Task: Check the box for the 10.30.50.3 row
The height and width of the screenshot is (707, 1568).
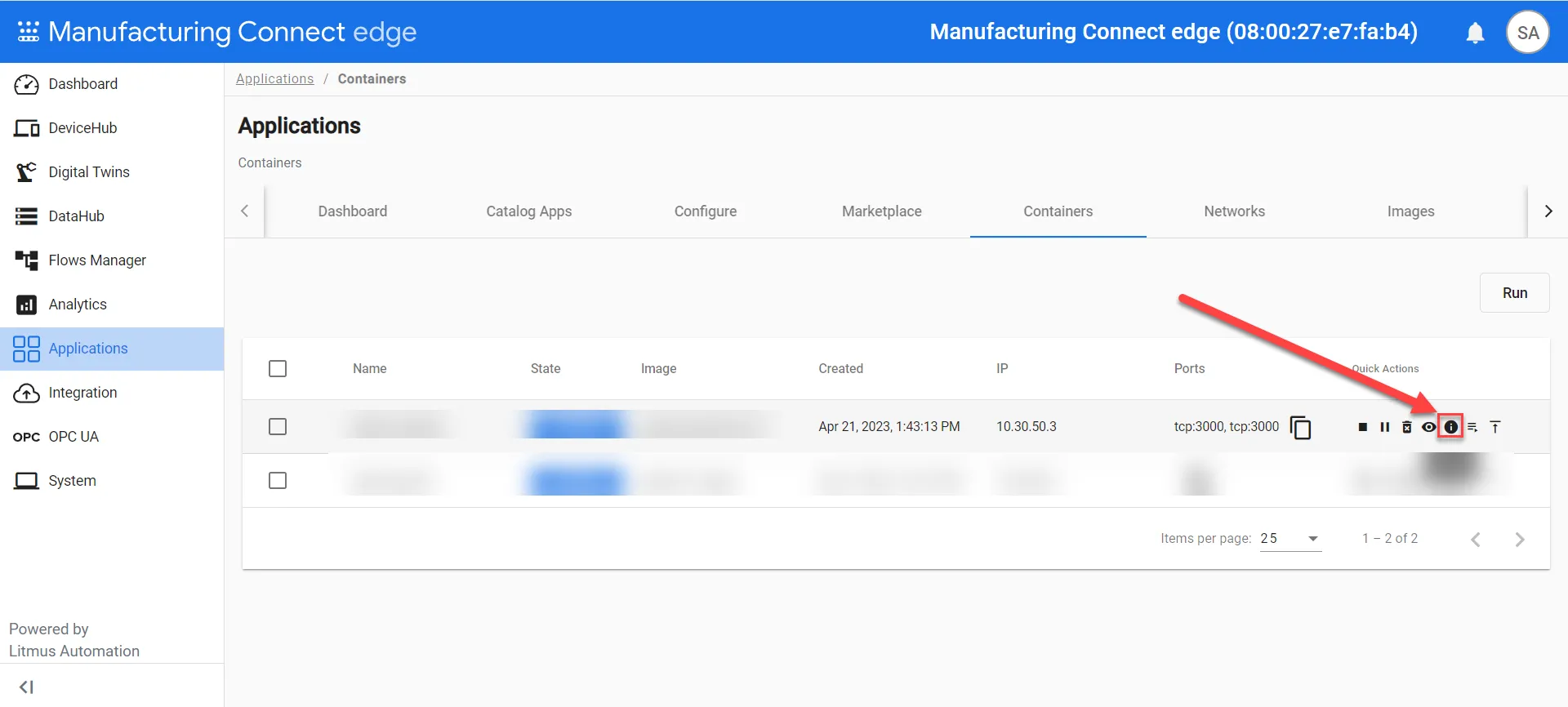Action: (278, 427)
